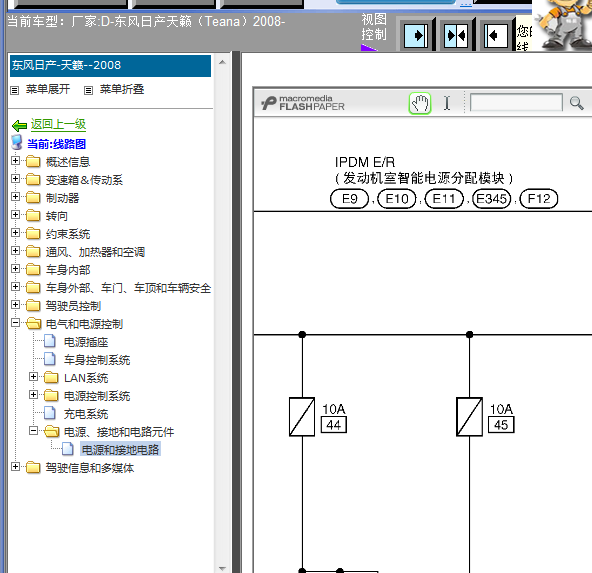Viewport: 592px width, 573px height.
Task: Click the FlashPaper search magnifier icon
Action: coord(577,103)
